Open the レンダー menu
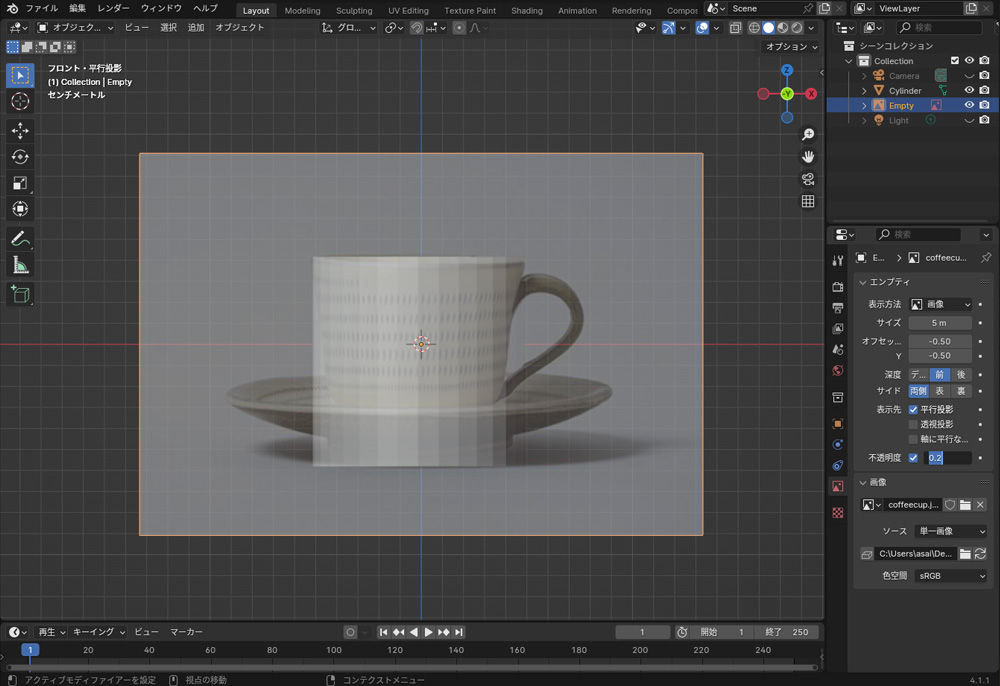 click(x=113, y=8)
